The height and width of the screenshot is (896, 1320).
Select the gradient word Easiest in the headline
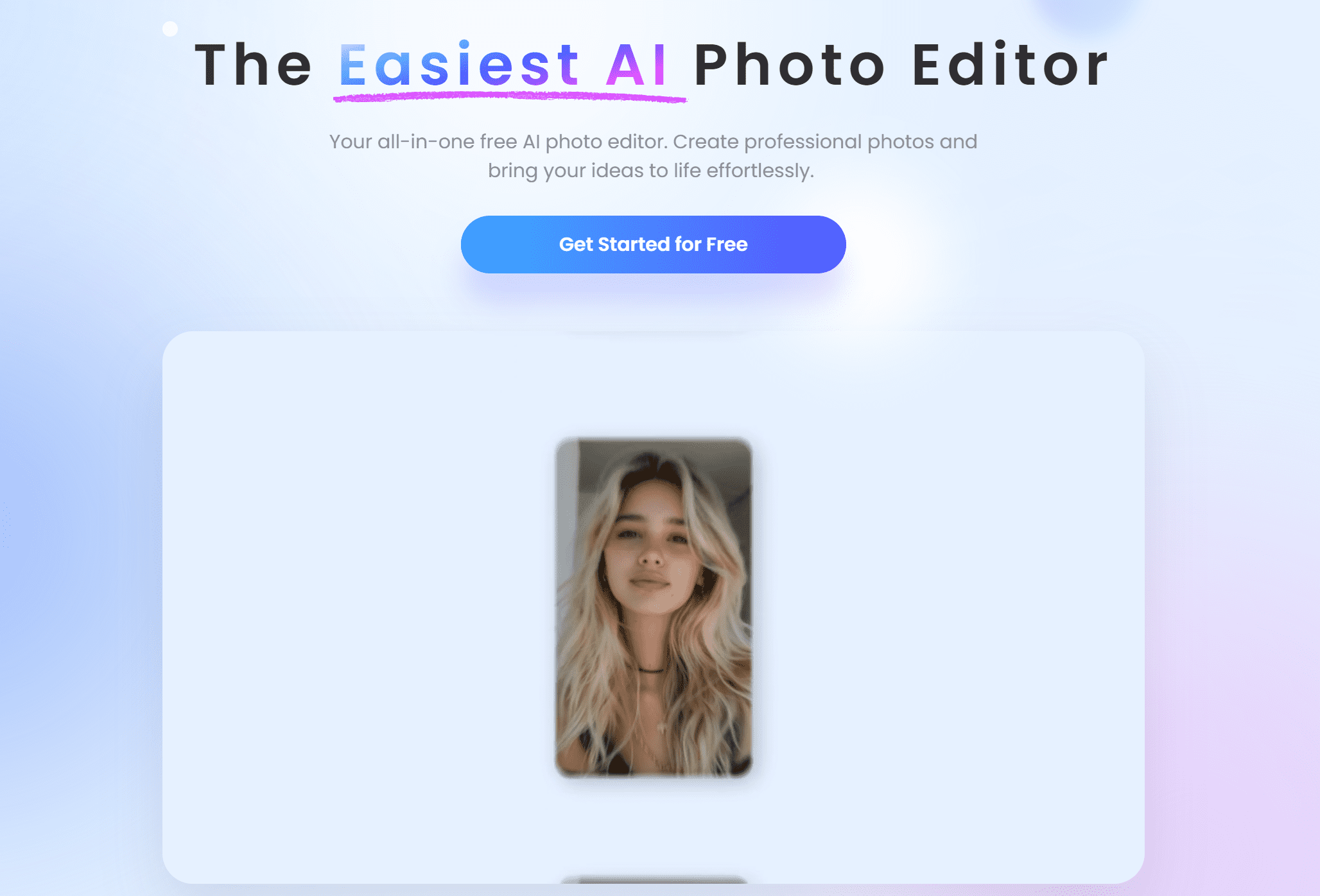click(459, 65)
